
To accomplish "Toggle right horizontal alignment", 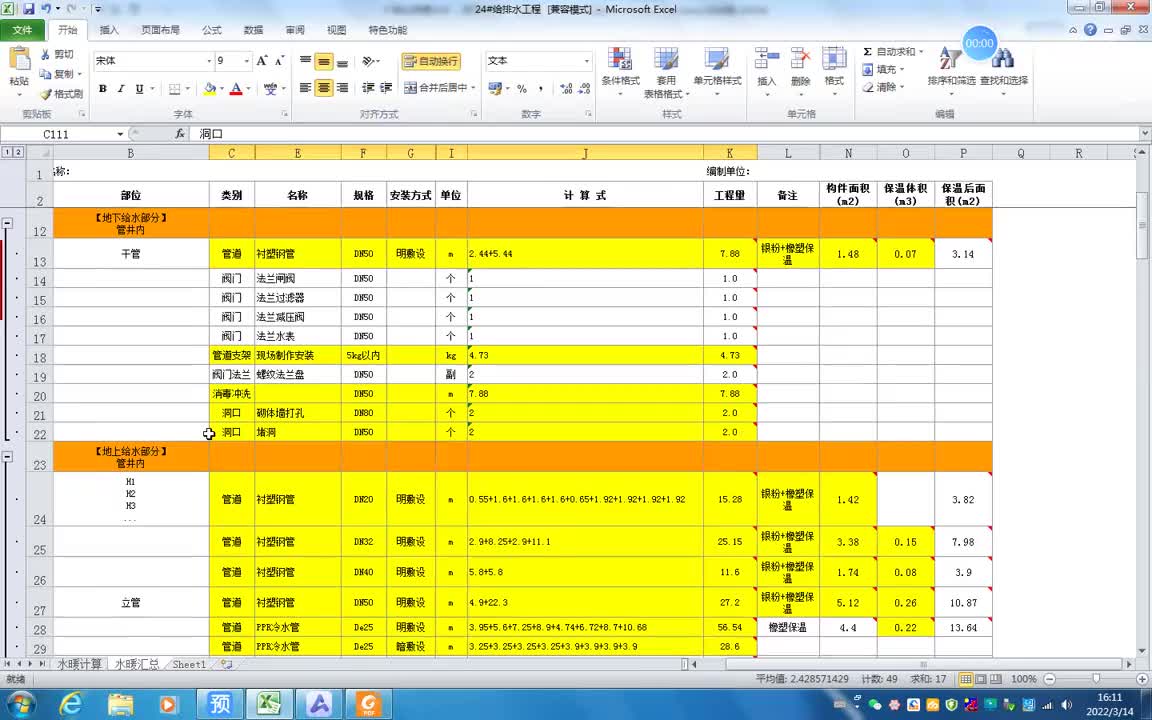I will [x=342, y=88].
